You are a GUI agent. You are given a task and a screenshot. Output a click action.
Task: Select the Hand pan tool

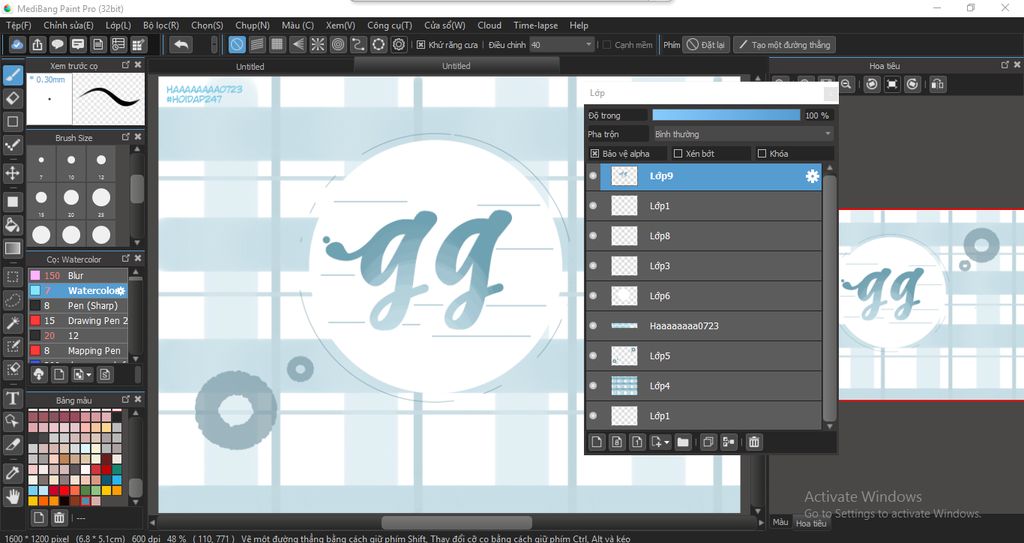pyautogui.click(x=12, y=497)
